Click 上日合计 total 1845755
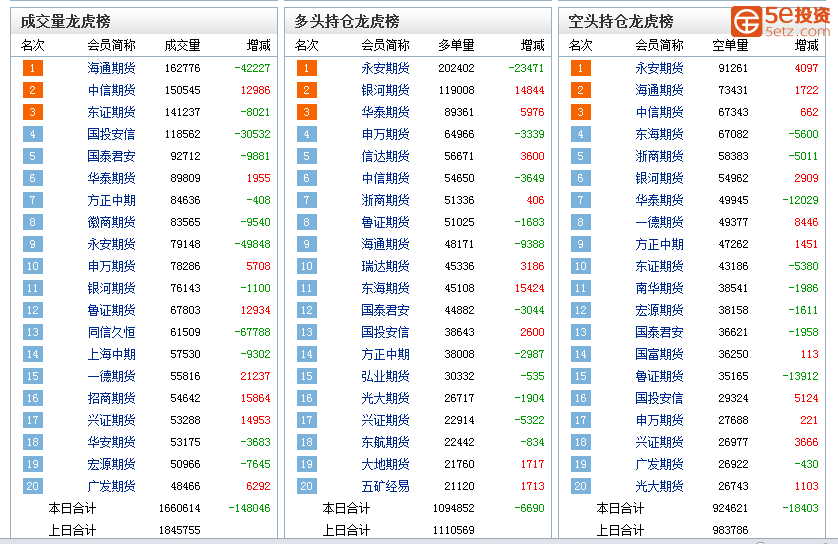This screenshot has width=838, height=544. (180, 530)
